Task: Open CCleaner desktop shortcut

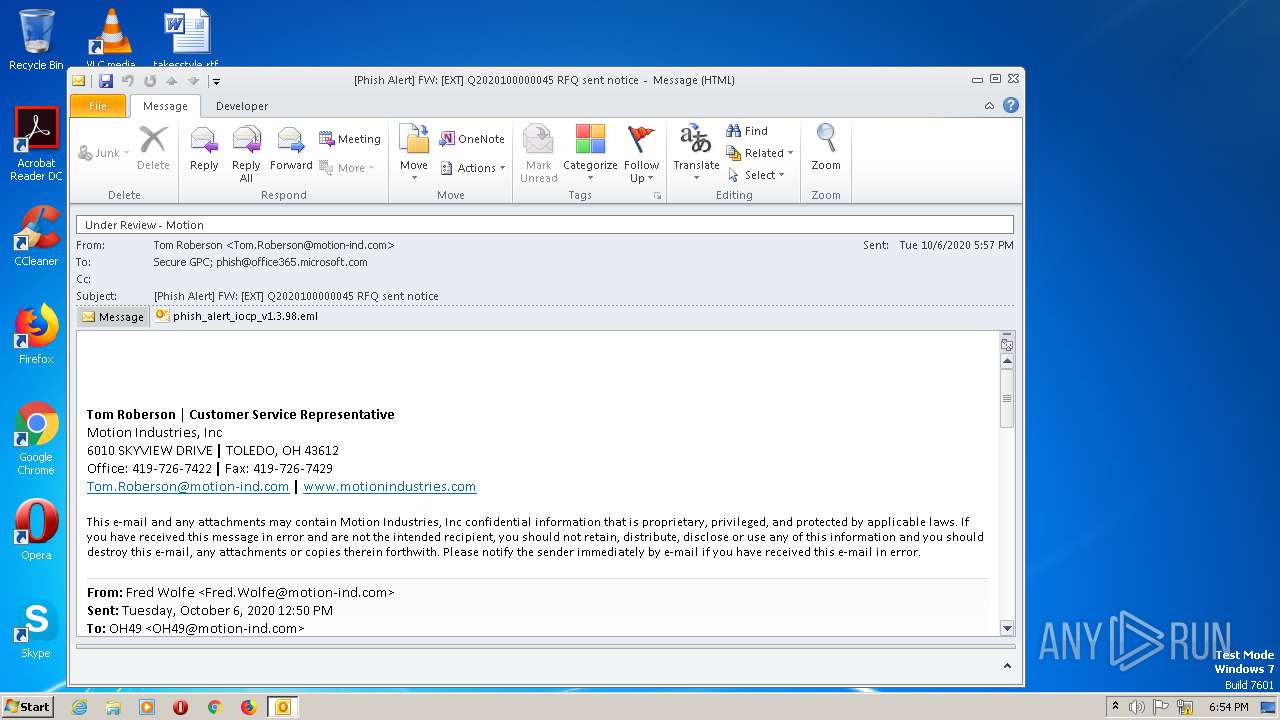Action: (x=36, y=237)
